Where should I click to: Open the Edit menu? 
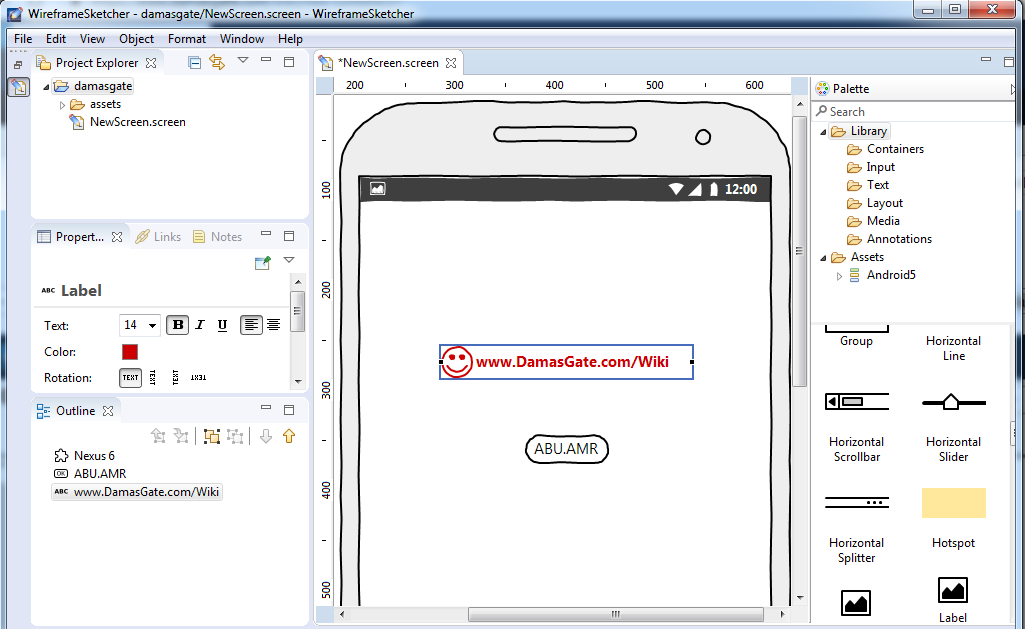tap(56, 39)
